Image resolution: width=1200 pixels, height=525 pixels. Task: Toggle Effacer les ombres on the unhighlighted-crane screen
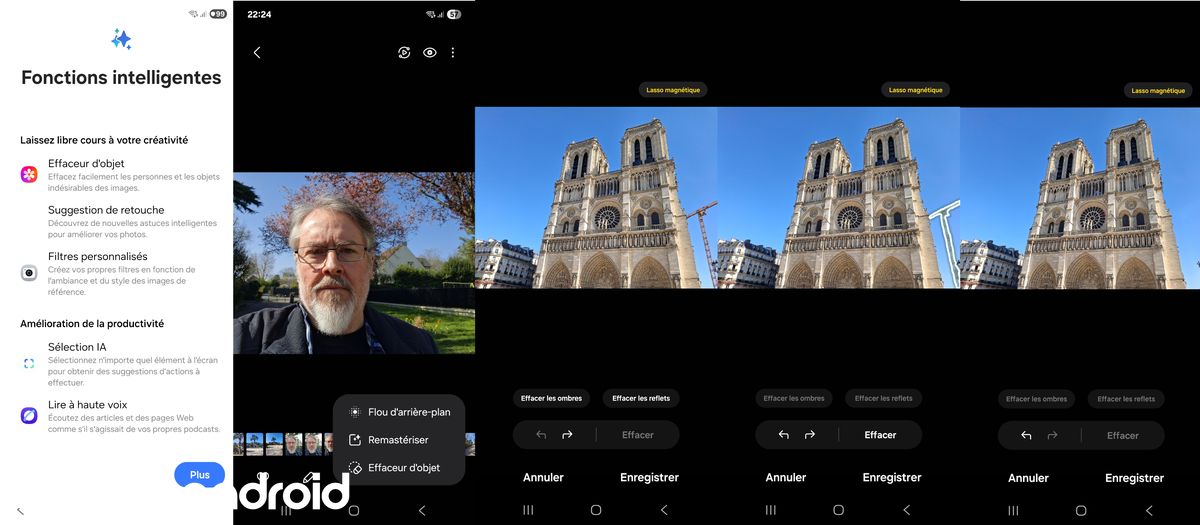[551, 398]
